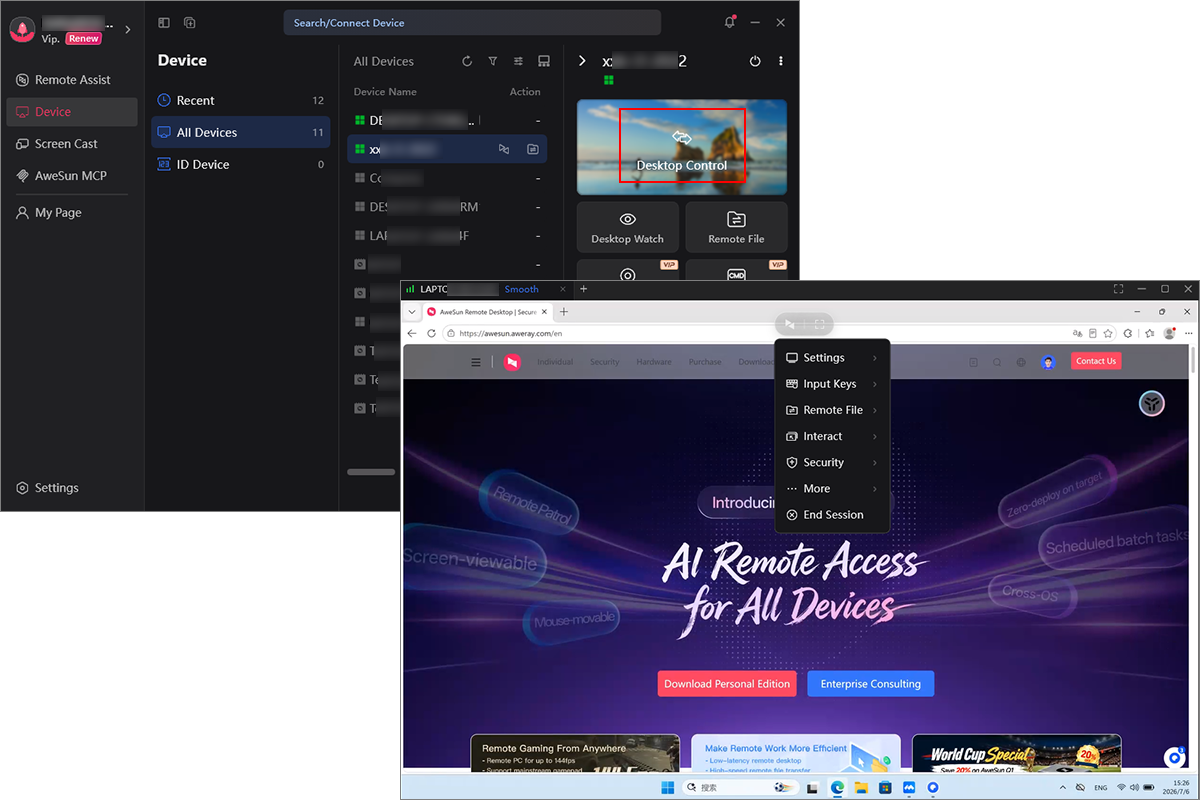Expand Input Keys submenu

click(875, 384)
